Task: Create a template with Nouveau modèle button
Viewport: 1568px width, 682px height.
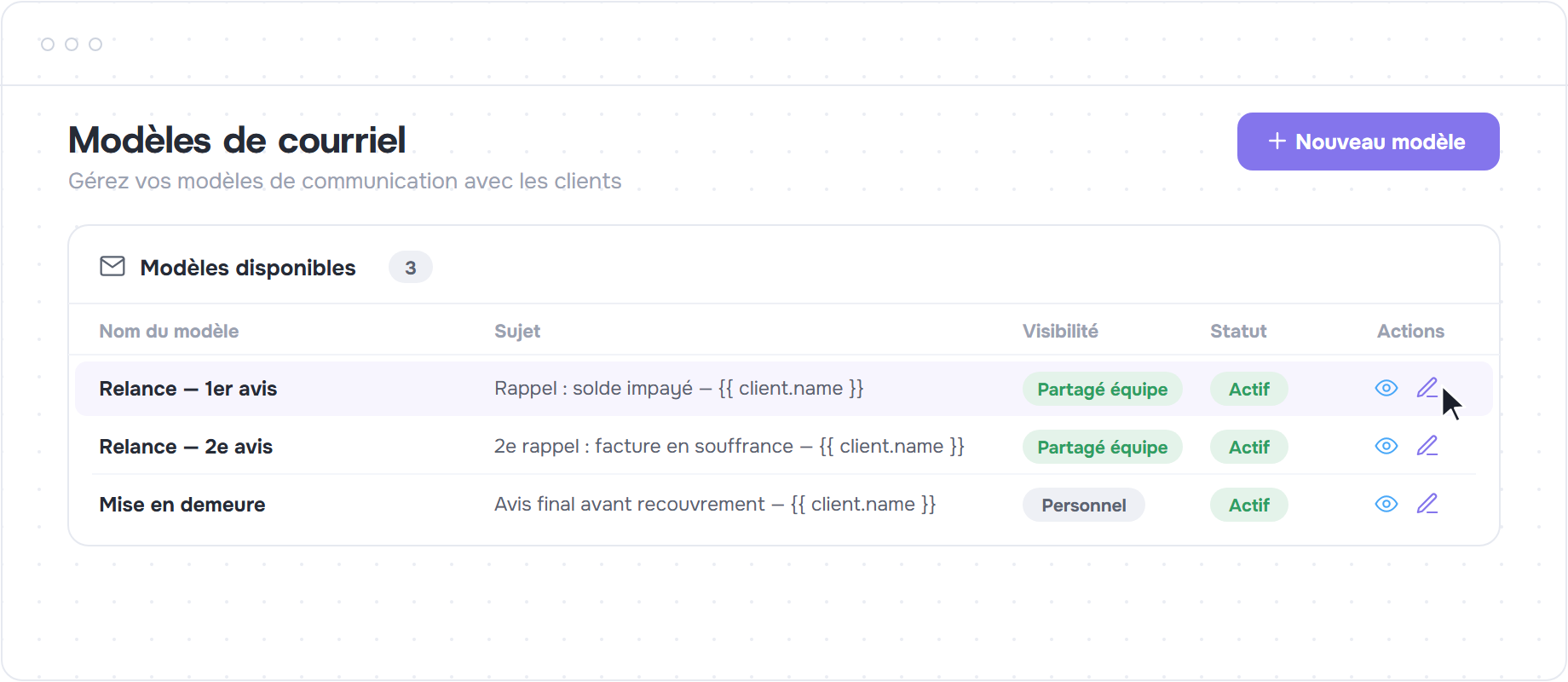Action: (1368, 142)
